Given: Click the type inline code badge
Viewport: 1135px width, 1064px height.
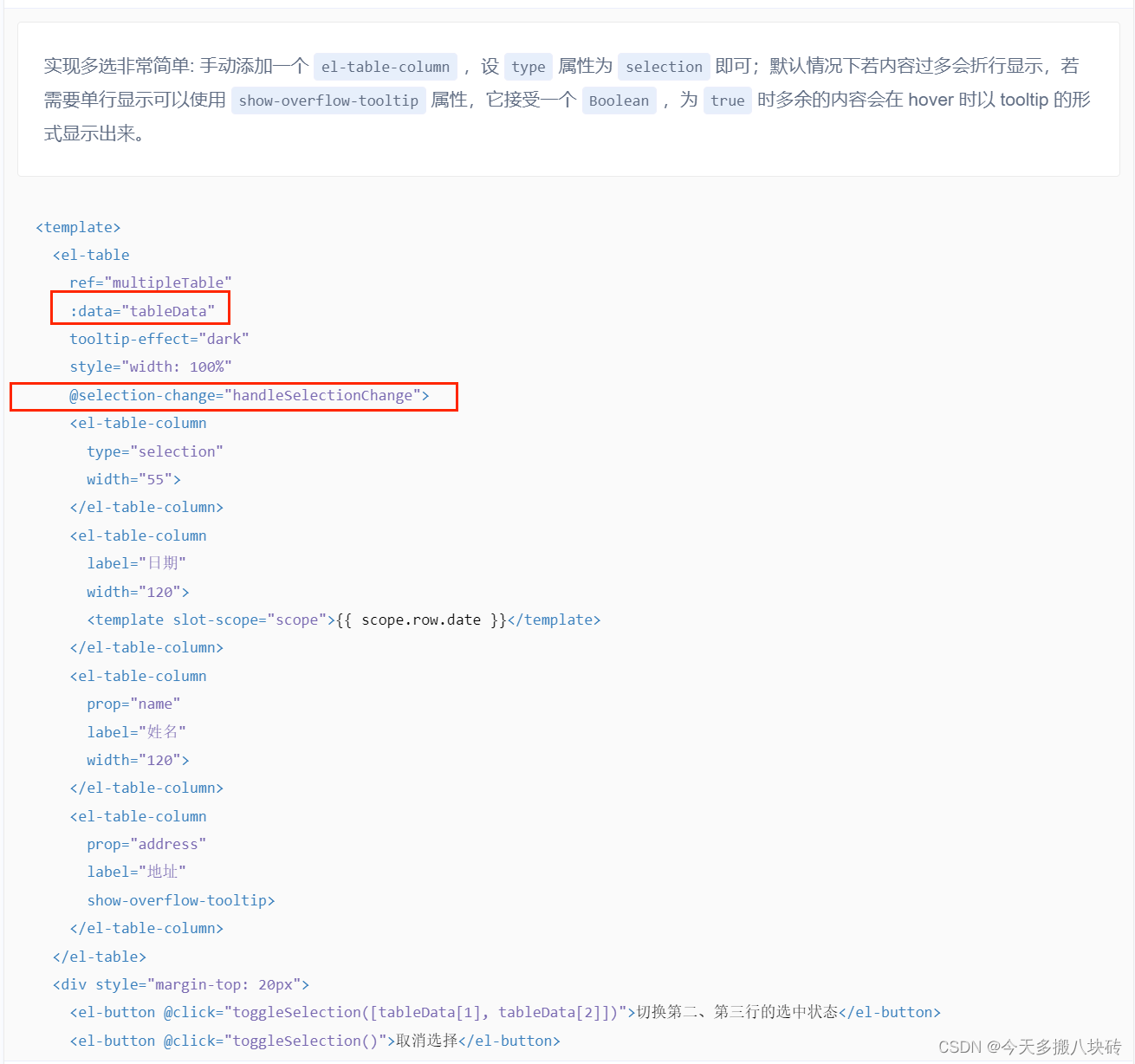Looking at the screenshot, I should click(x=528, y=66).
